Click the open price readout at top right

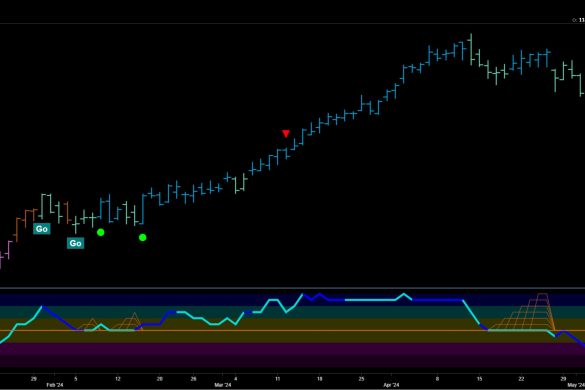point(579,20)
